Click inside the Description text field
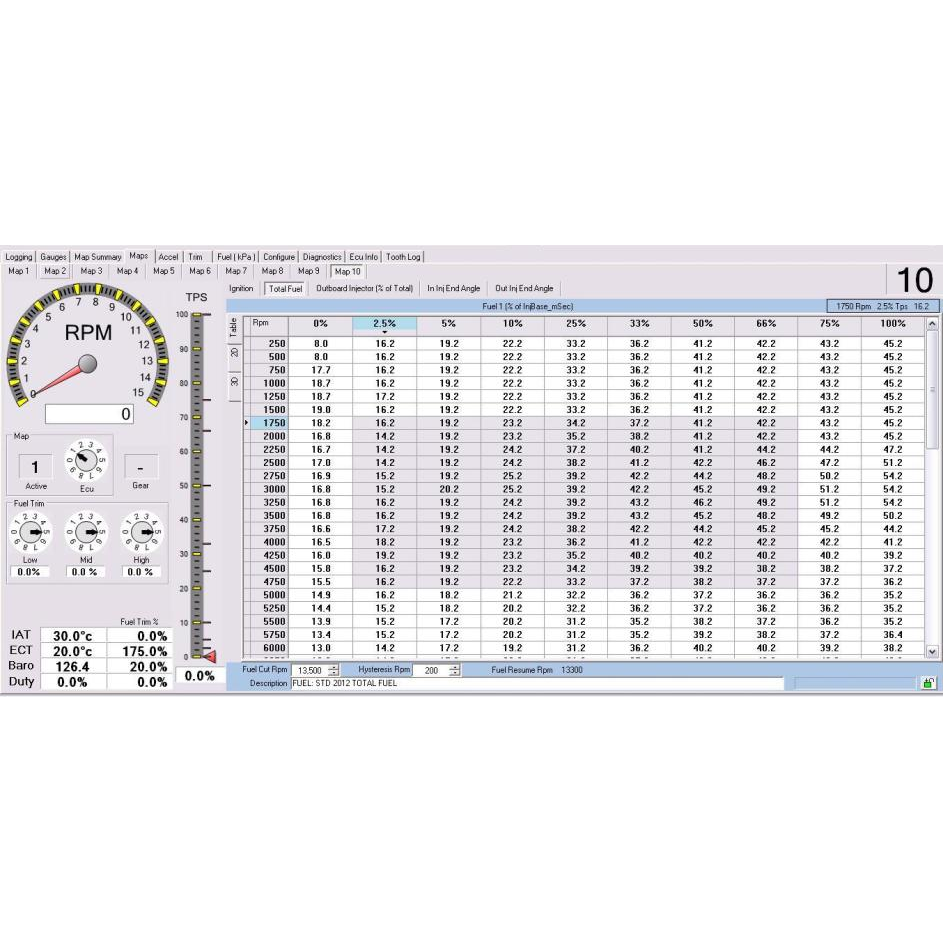The width and height of the screenshot is (943, 943). [450, 683]
